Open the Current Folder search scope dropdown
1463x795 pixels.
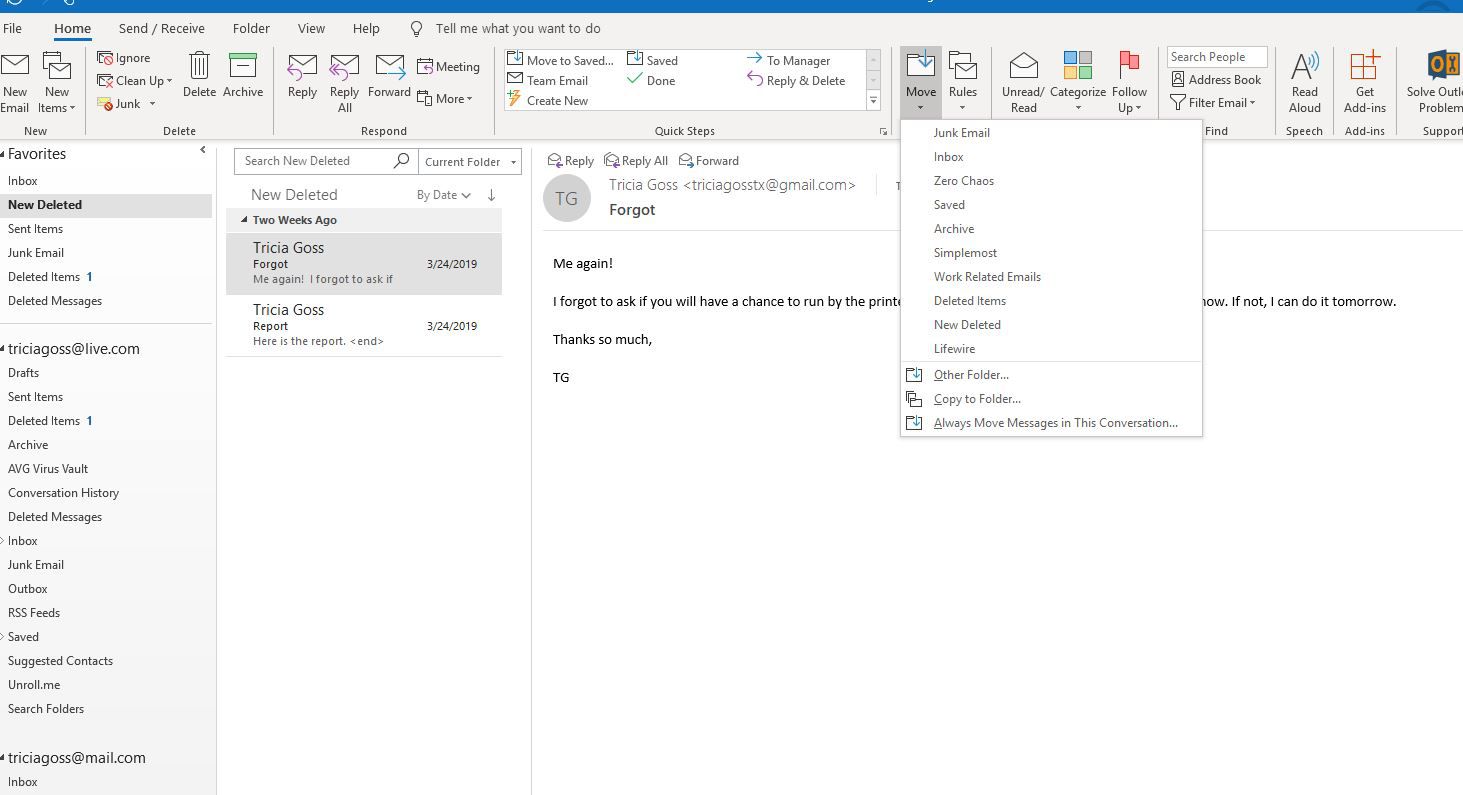tap(469, 162)
